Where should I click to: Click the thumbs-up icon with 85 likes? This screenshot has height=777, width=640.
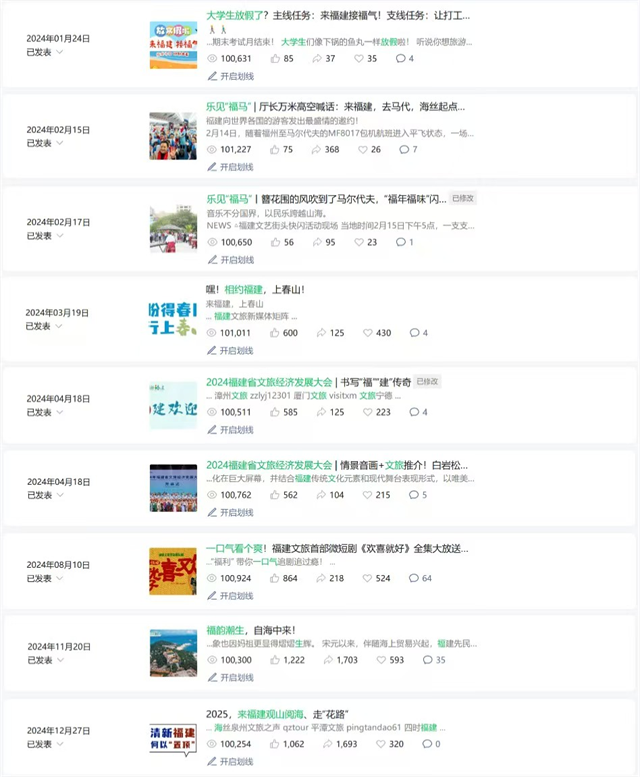[x=275, y=58]
